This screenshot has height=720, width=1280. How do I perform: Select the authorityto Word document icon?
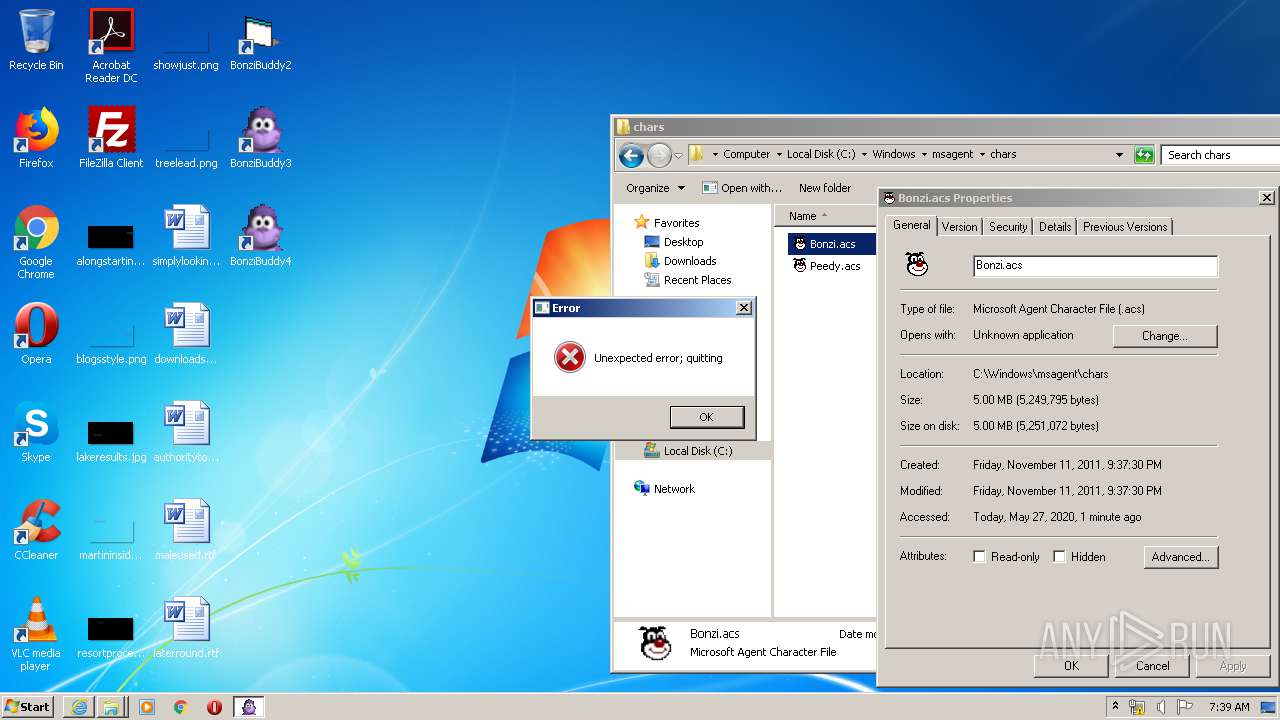click(x=186, y=432)
